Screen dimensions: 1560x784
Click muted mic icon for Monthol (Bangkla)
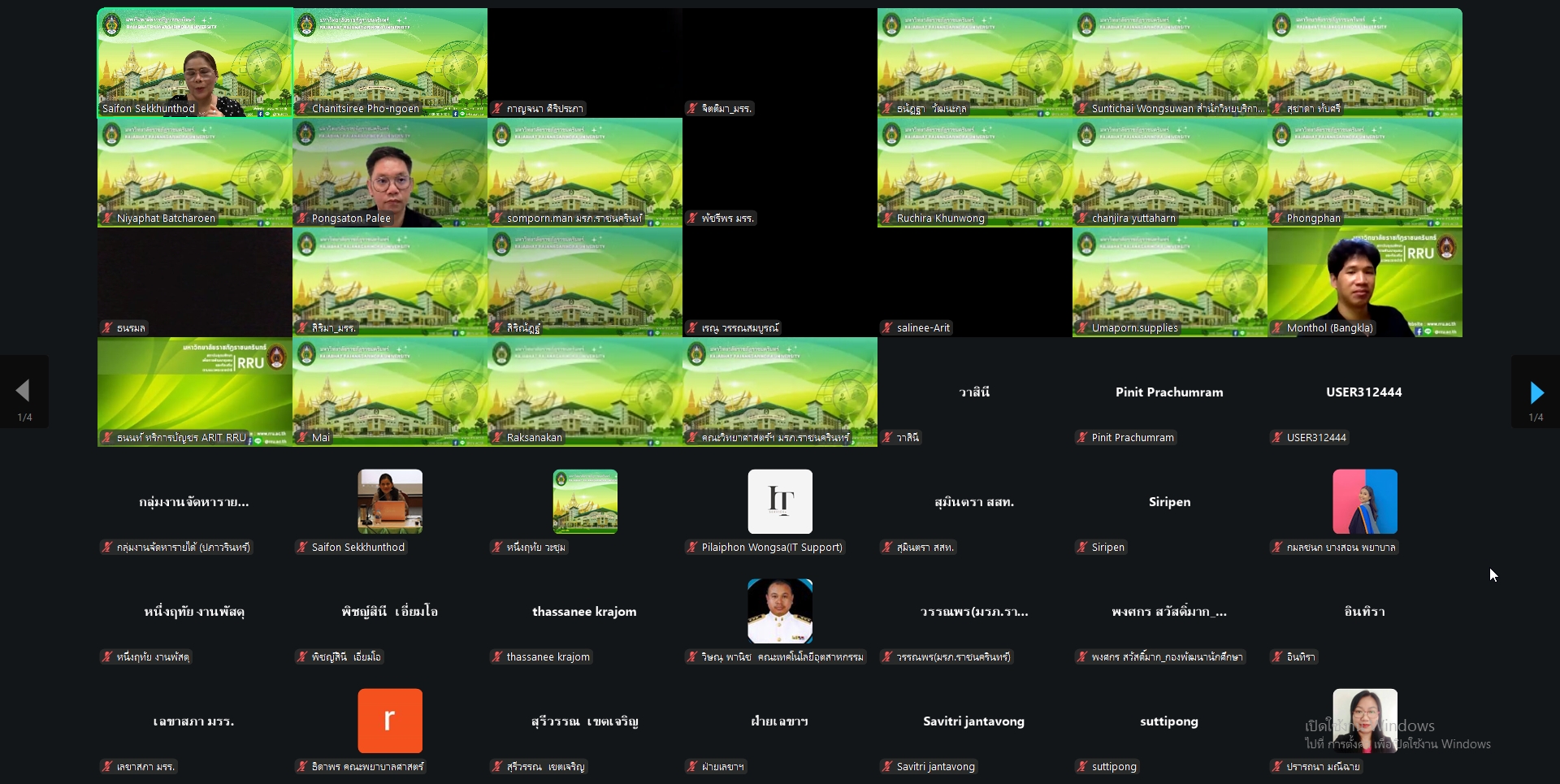[x=1277, y=328]
